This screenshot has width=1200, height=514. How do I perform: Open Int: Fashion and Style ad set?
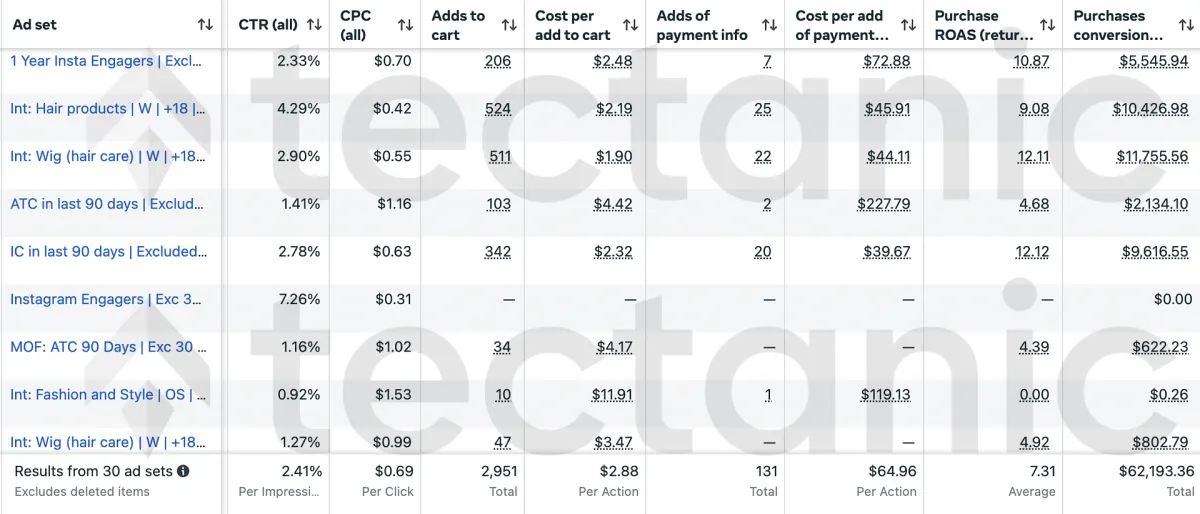(x=108, y=395)
